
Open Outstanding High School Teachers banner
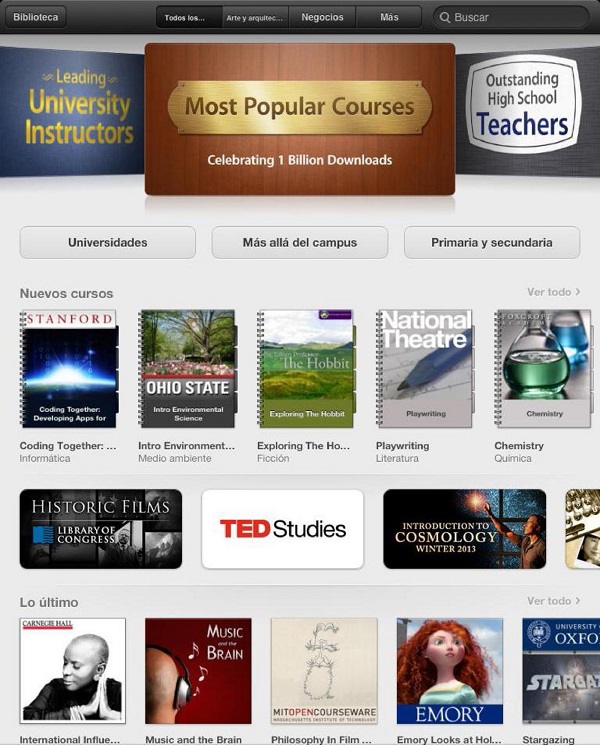527,112
